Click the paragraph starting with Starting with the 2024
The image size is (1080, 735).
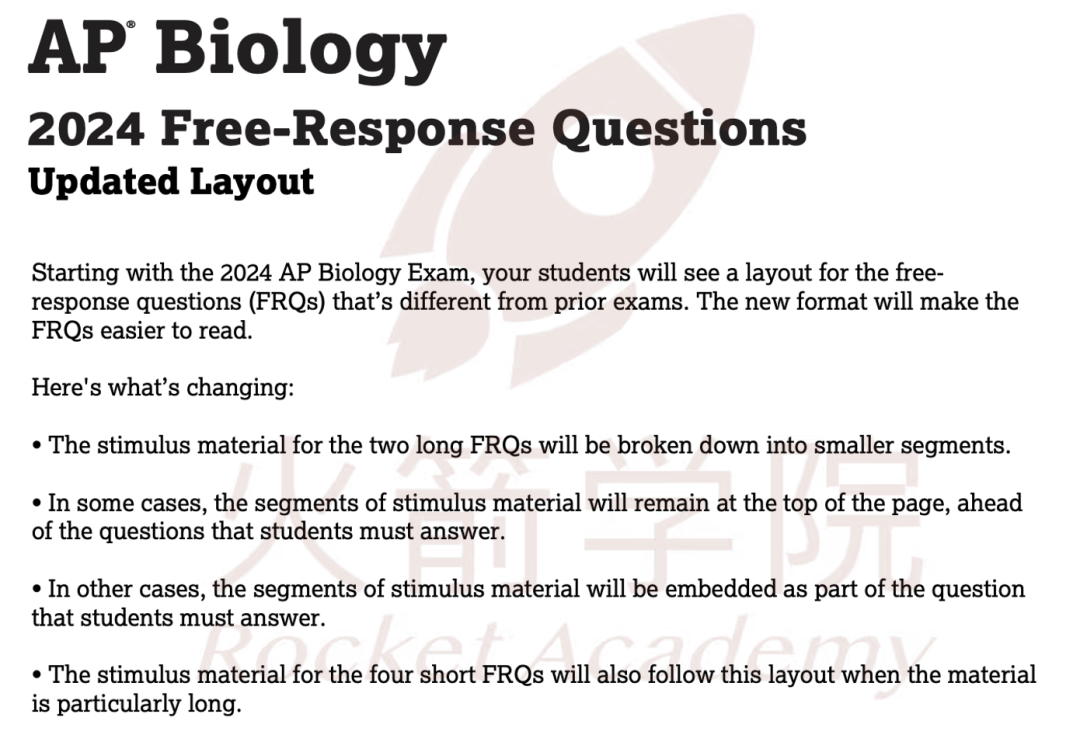pyautogui.click(x=525, y=302)
